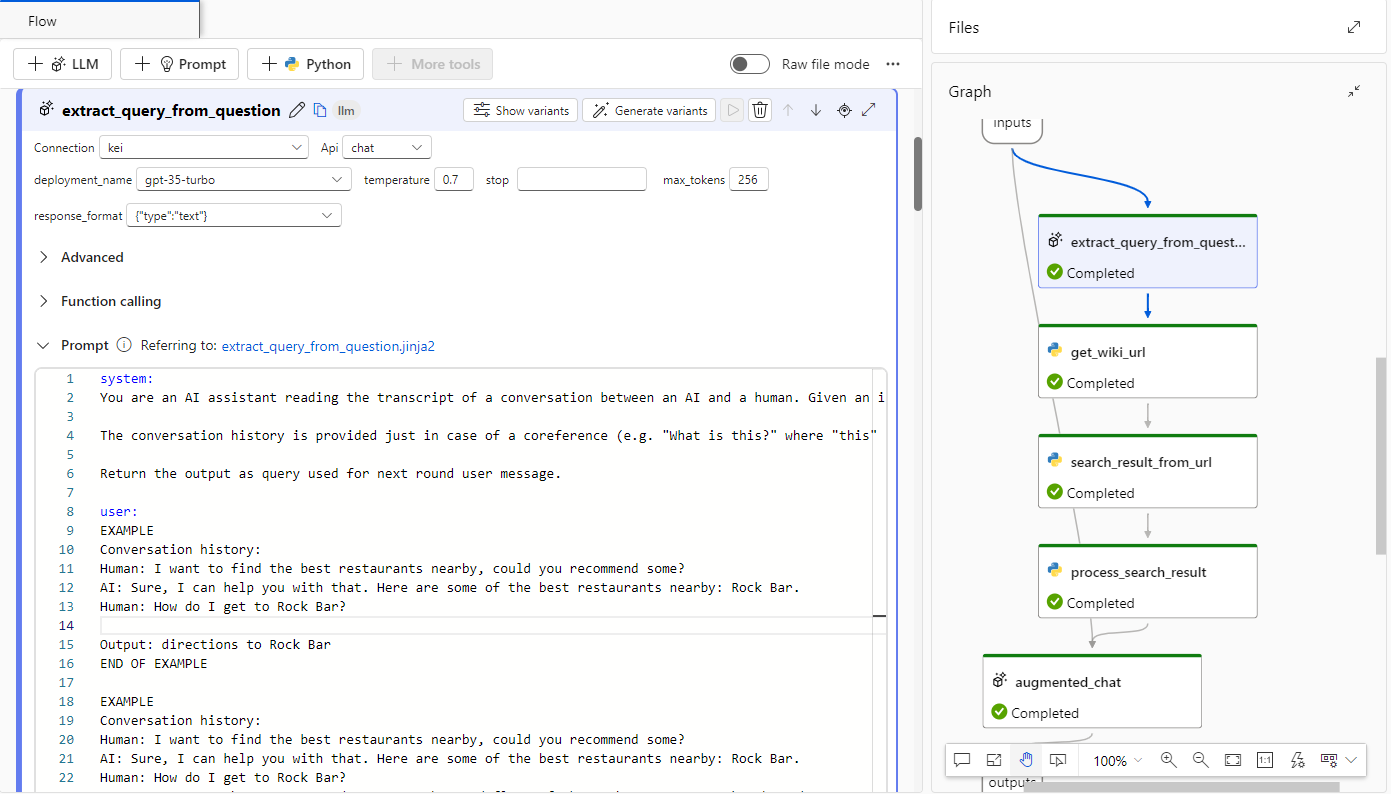The height and width of the screenshot is (794, 1391).
Task: Click the minimap icon in graph toolbar
Action: point(994,760)
